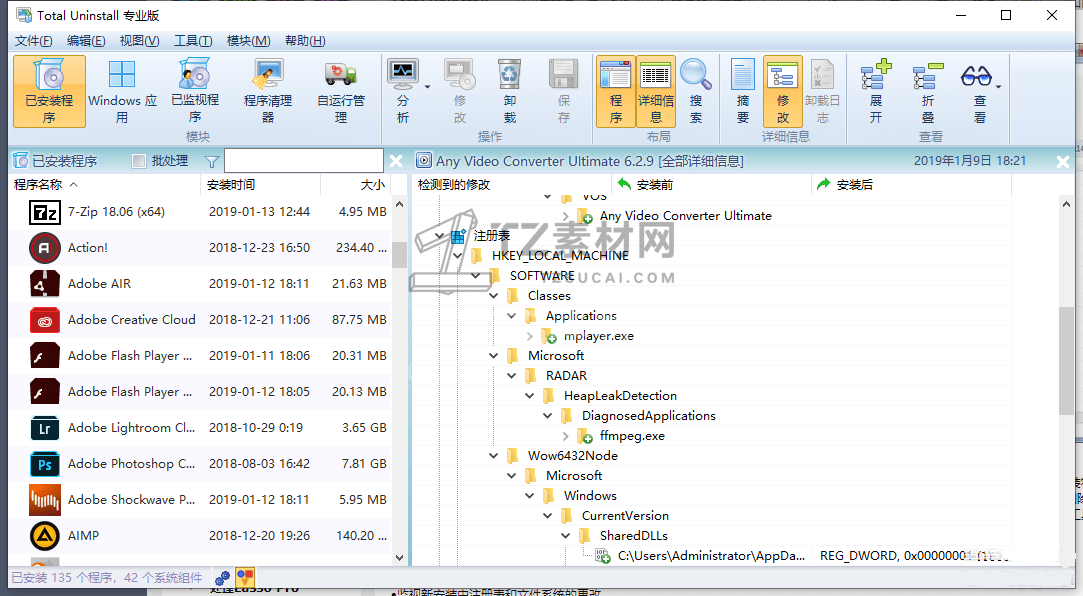This screenshot has width=1083, height=596.
Task: Sort by 大小 column header
Action: point(356,184)
